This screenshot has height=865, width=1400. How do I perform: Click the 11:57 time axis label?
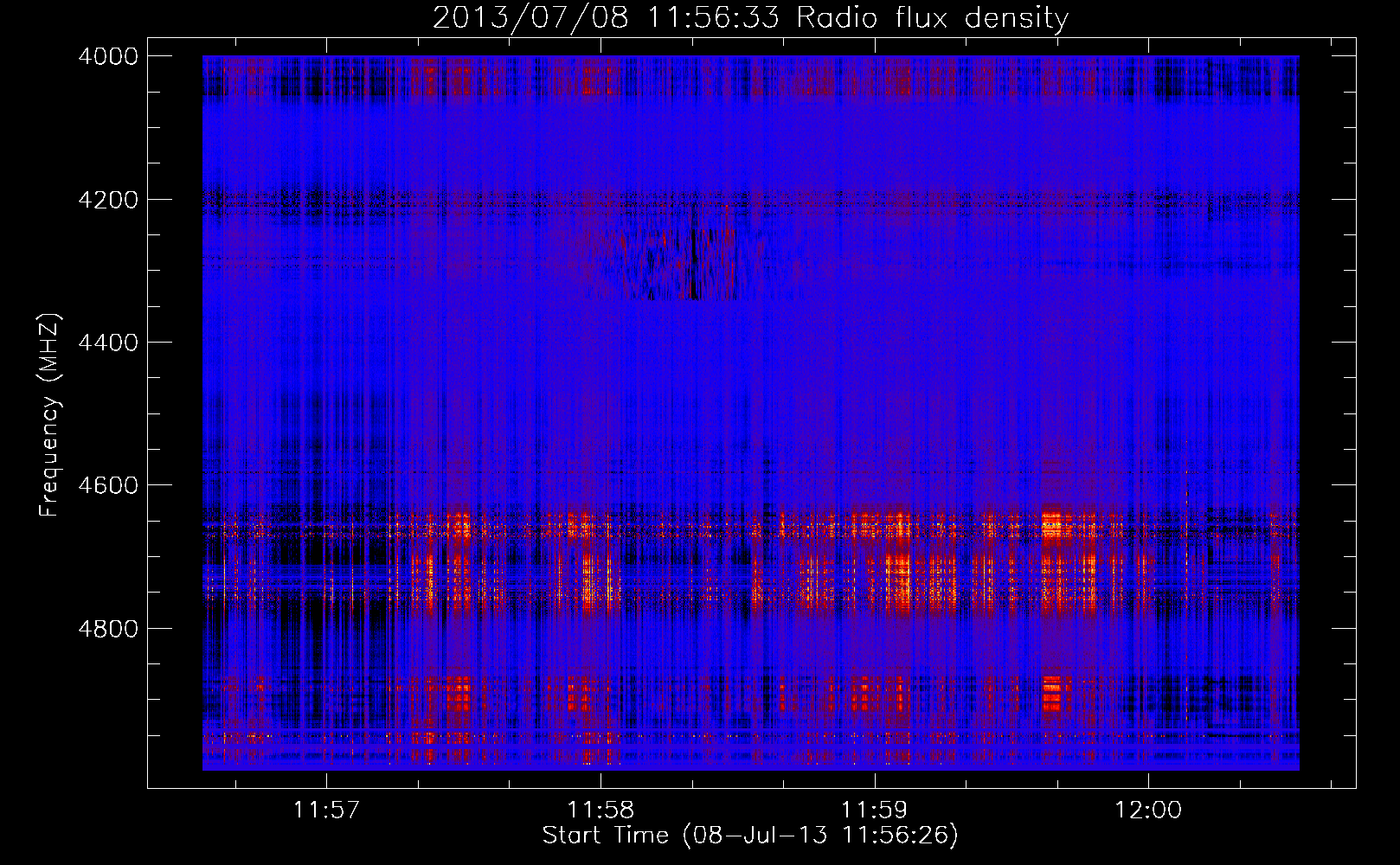(x=326, y=811)
